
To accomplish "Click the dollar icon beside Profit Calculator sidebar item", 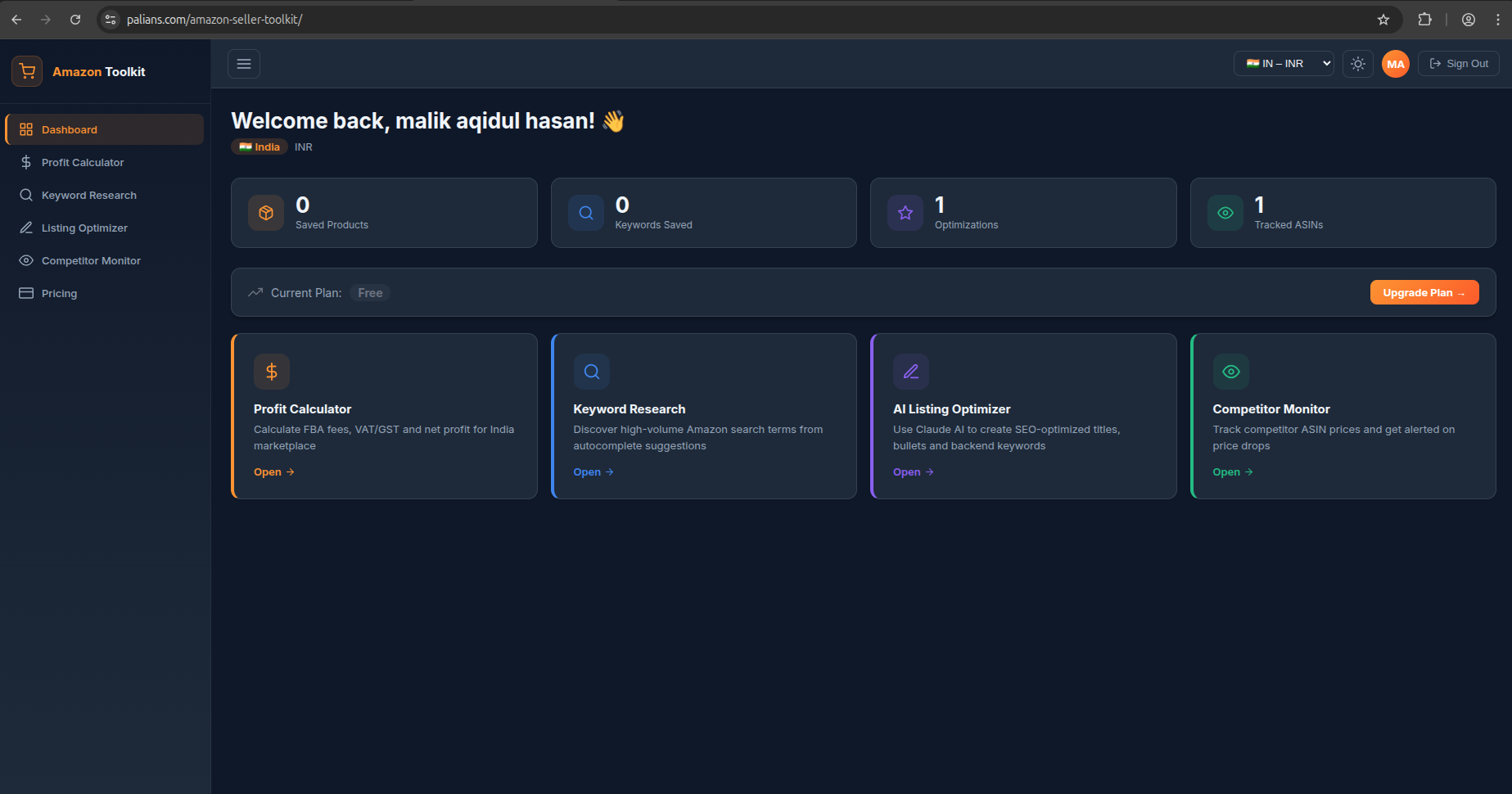I will coord(26,162).
